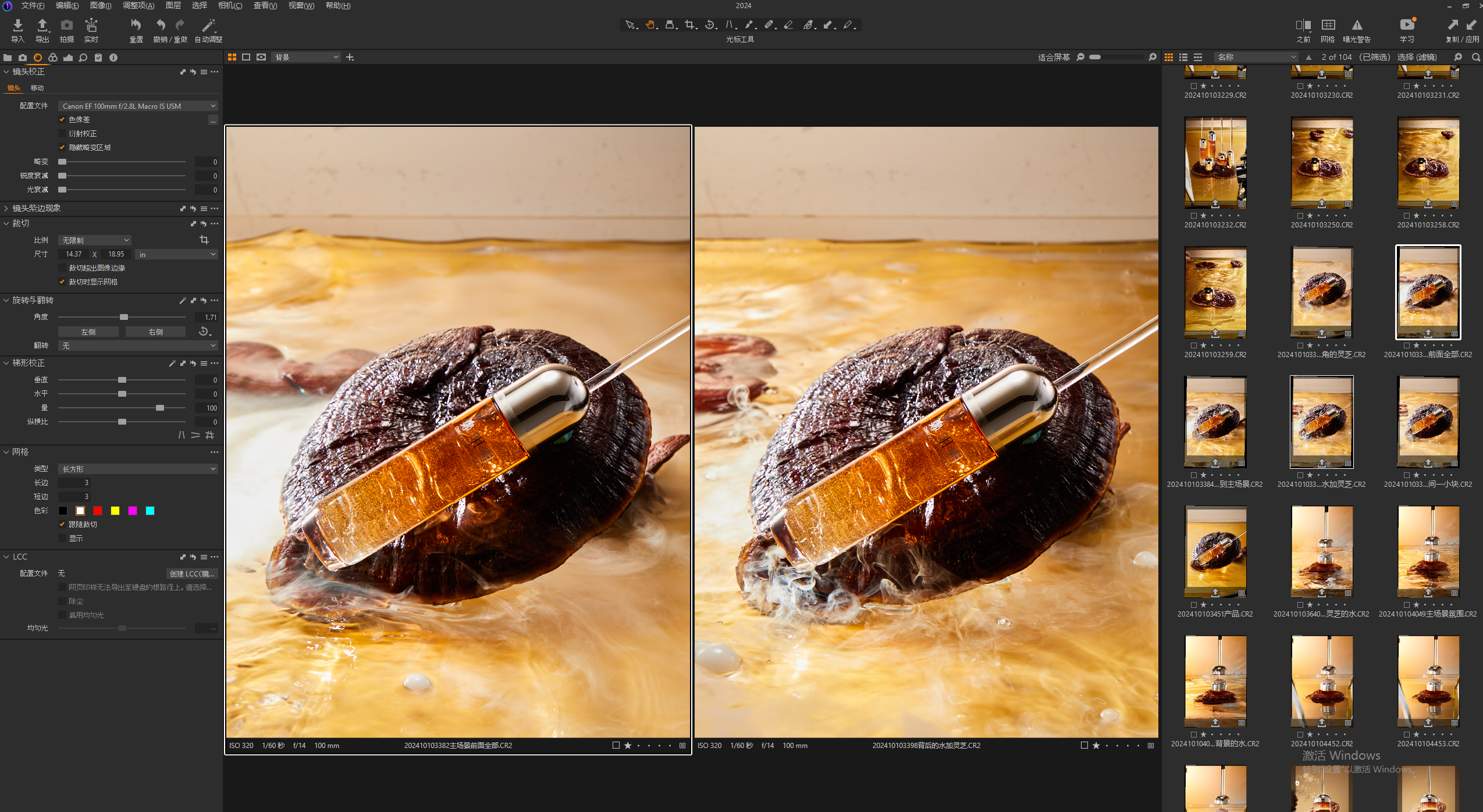The width and height of the screenshot is (1483, 812).
Task: Click the 之前 (Before) compare icon
Action: tap(1303, 25)
